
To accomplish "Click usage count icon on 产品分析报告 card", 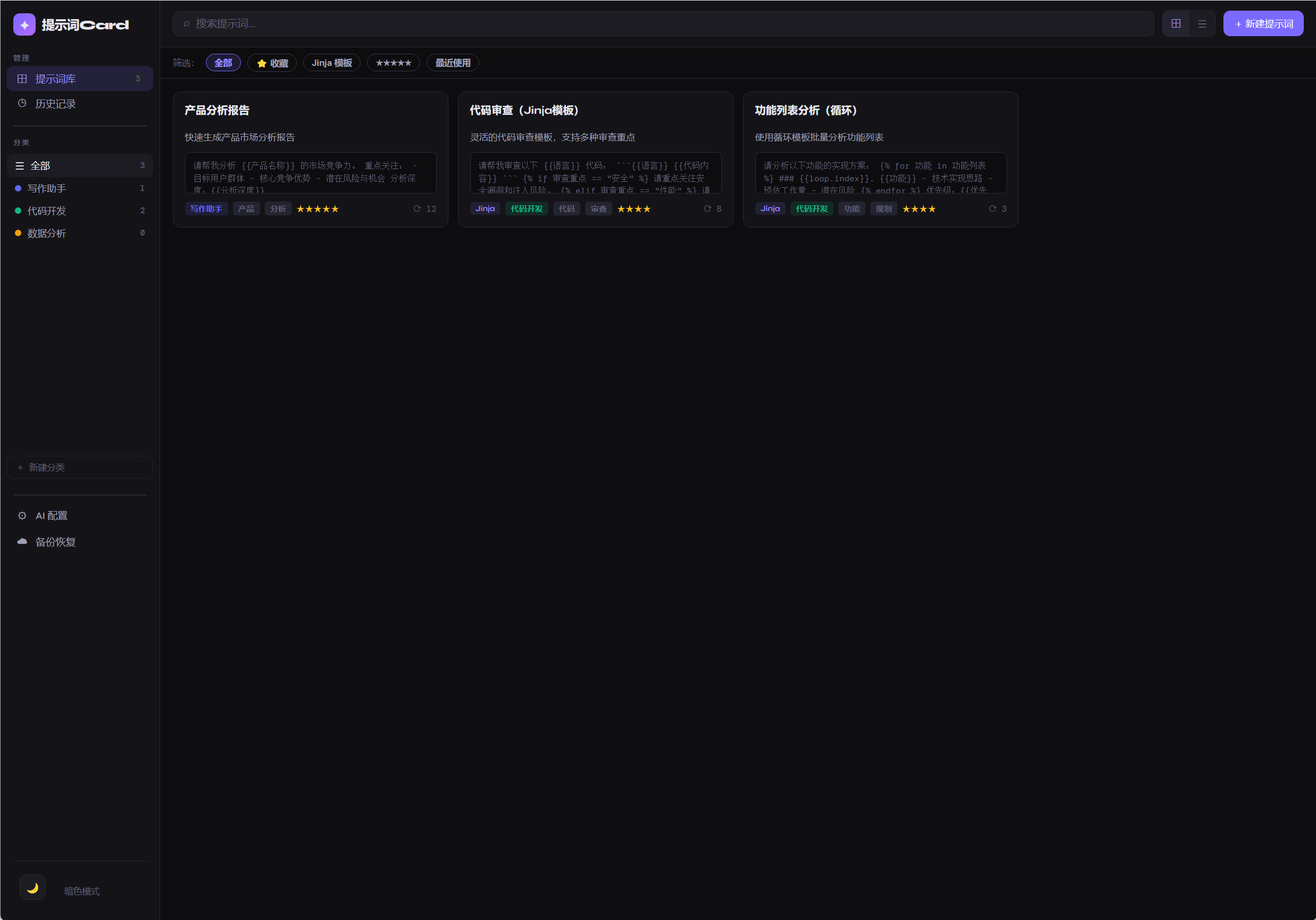I will (x=417, y=208).
